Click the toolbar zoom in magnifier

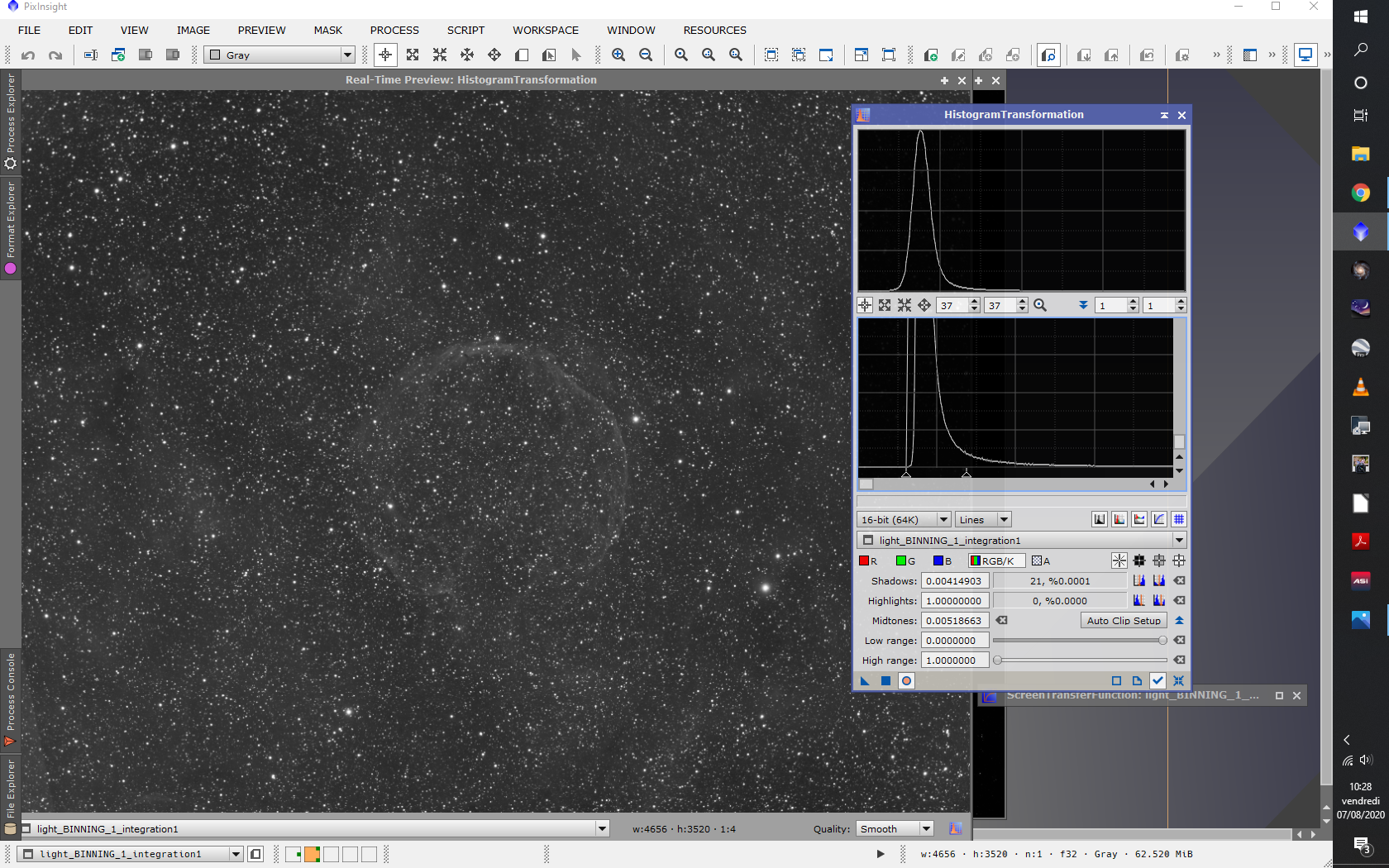(618, 55)
